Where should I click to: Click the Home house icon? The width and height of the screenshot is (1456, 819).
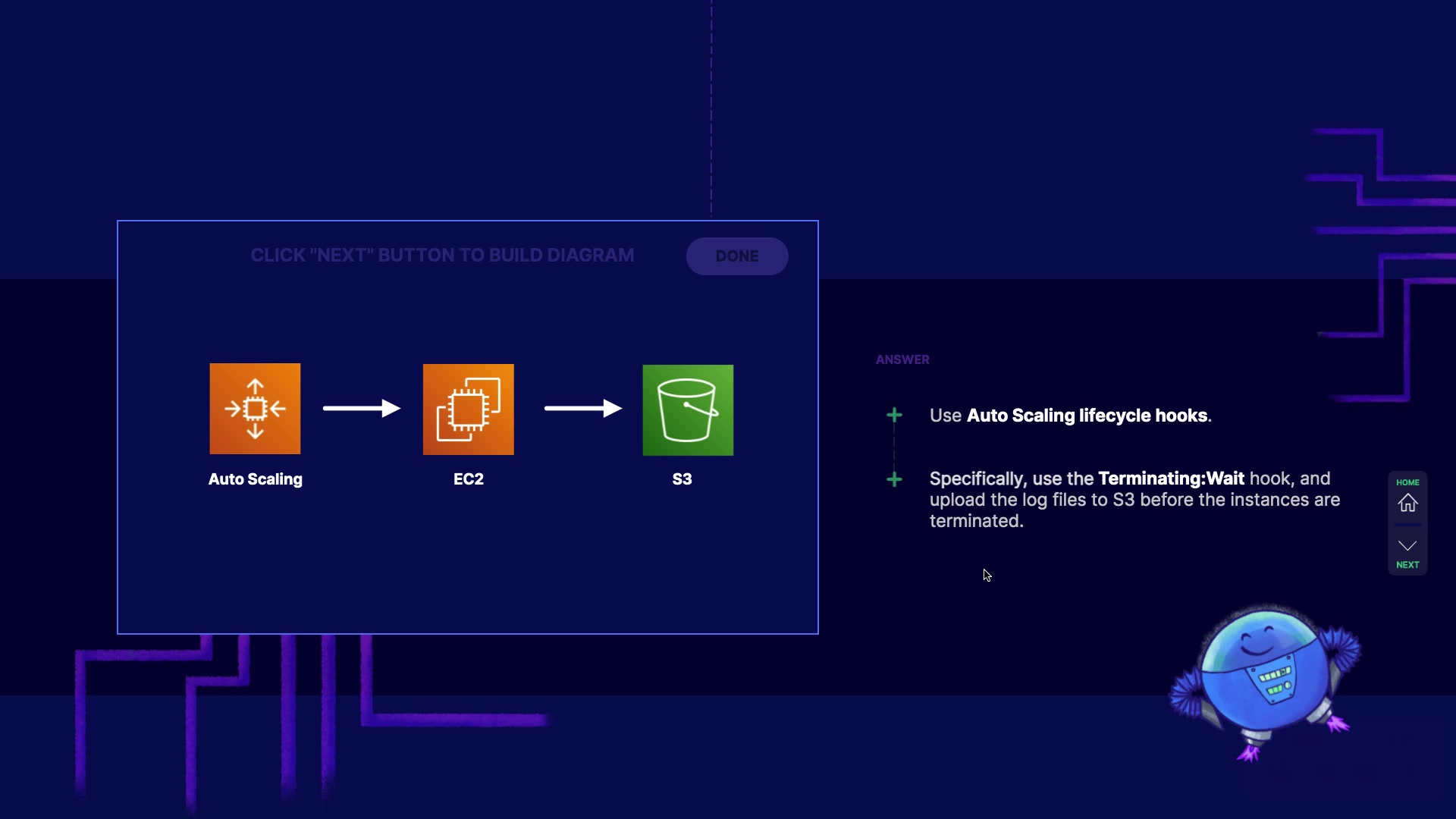pos(1407,504)
